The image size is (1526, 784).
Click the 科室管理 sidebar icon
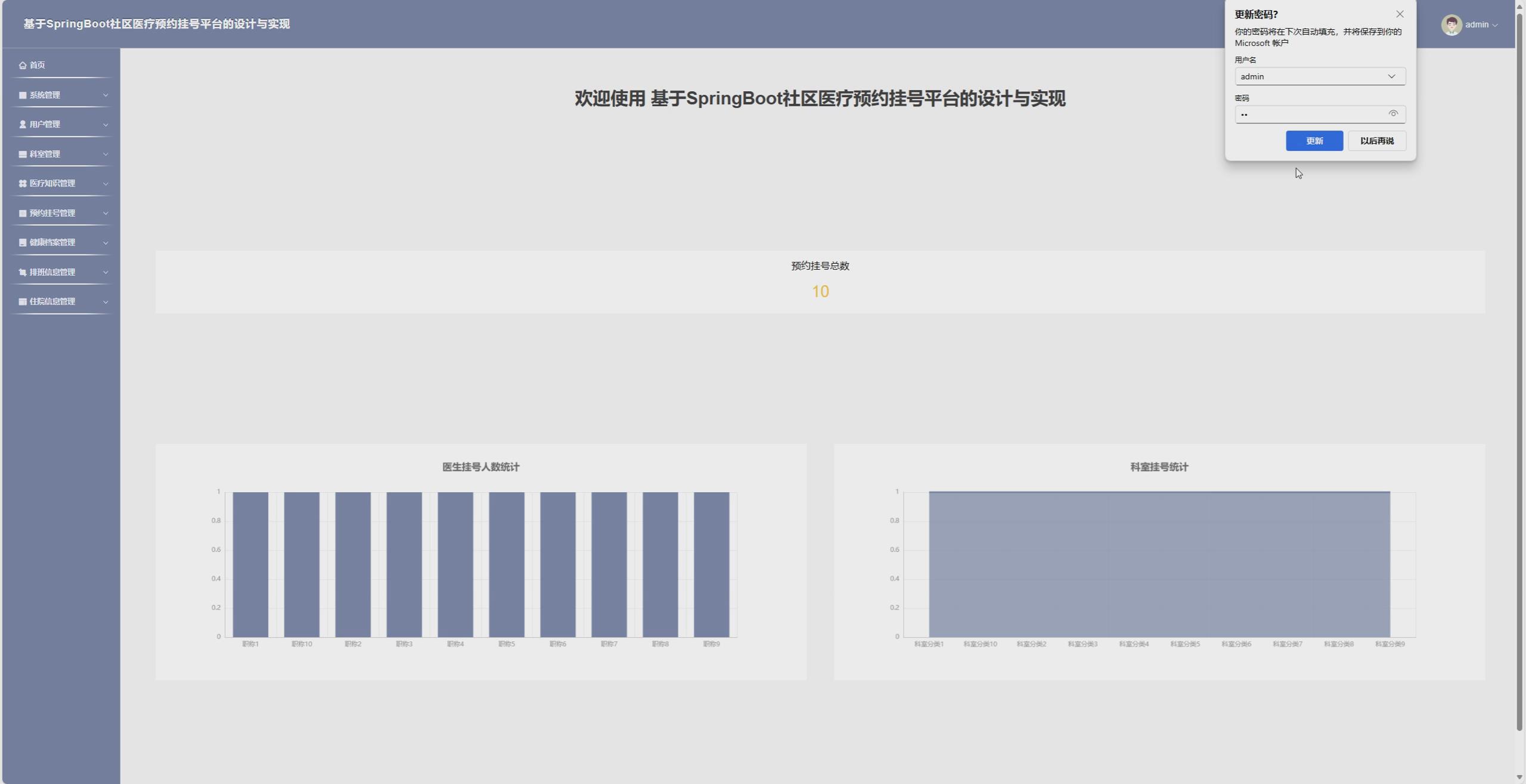pos(23,154)
